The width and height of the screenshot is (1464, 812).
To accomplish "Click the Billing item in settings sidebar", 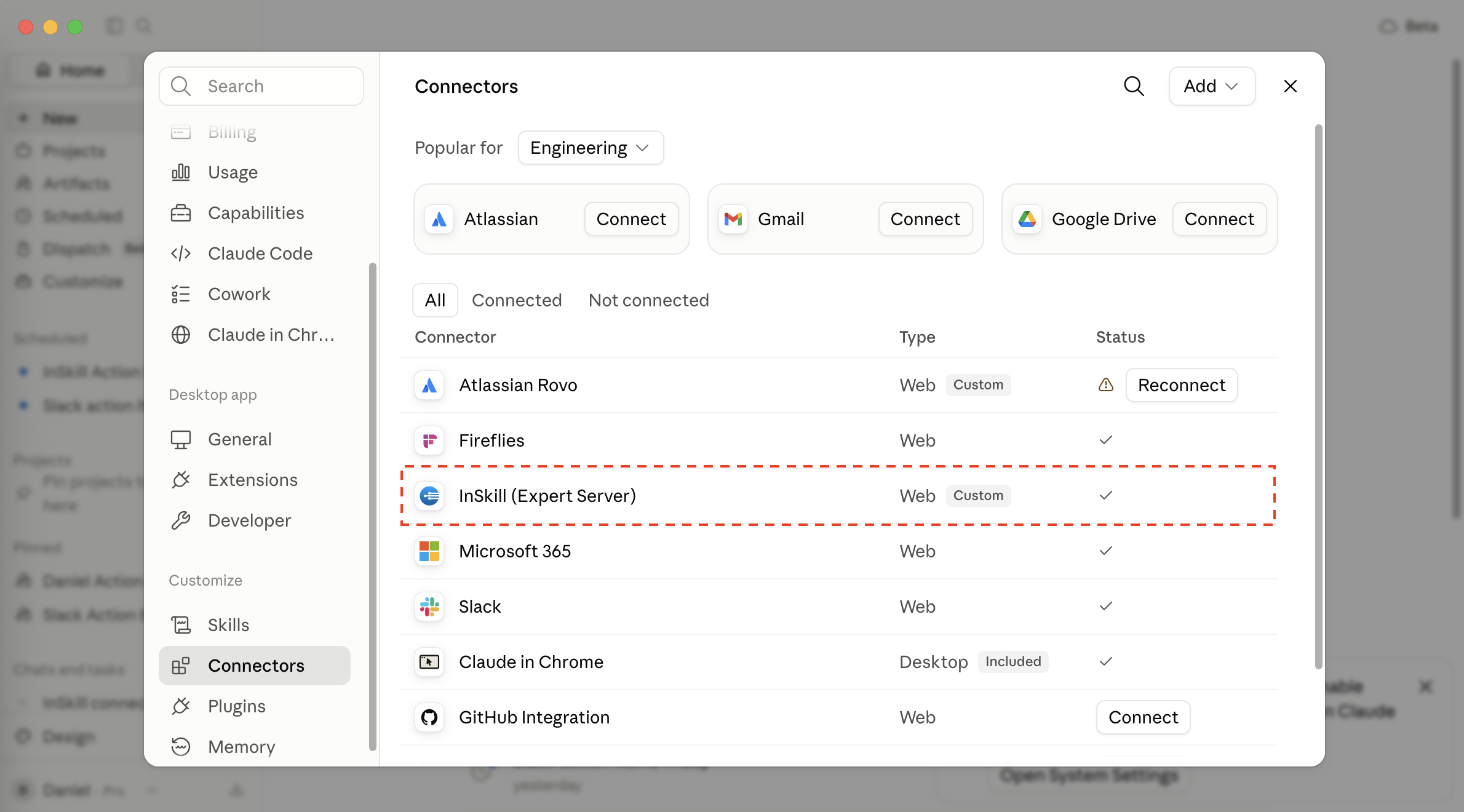I will [255, 132].
